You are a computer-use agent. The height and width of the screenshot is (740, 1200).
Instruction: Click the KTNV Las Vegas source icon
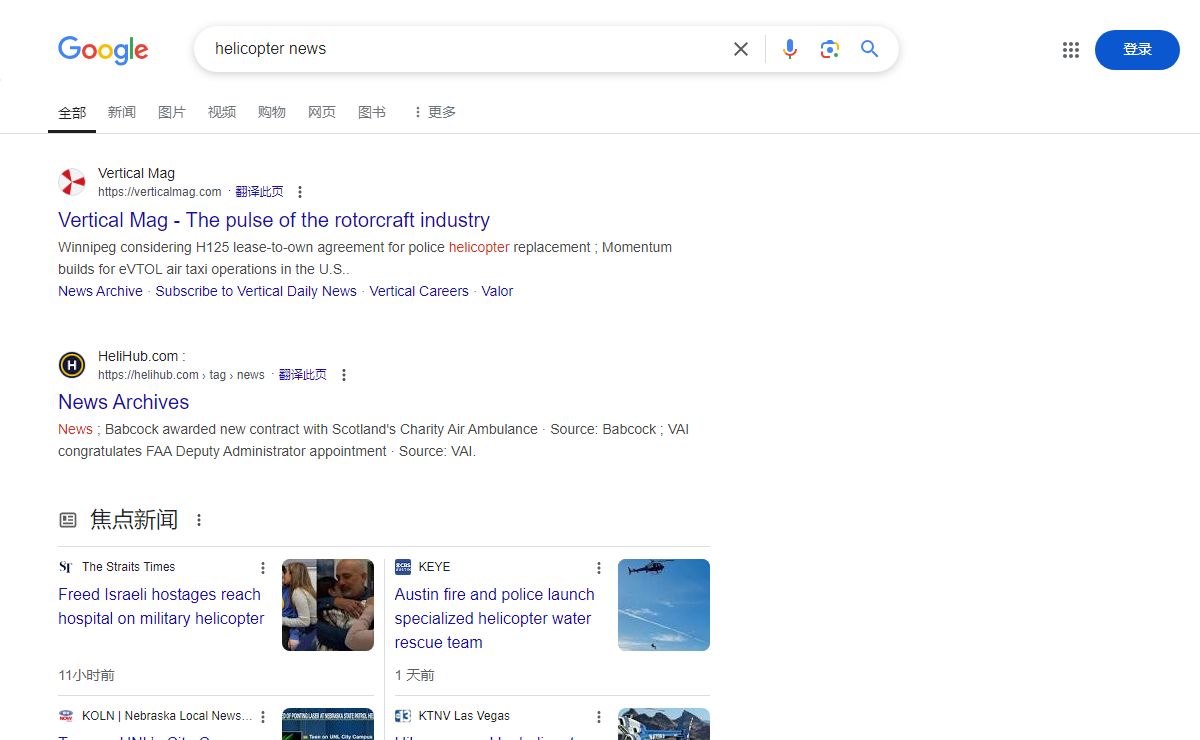(x=403, y=716)
